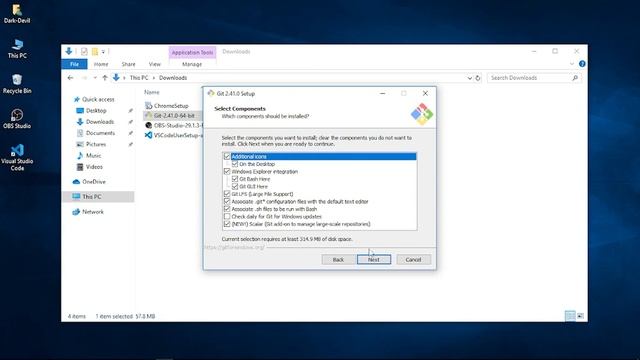The width and height of the screenshot is (640, 360).
Task: Click the Explorer help question mark icon
Action: pyautogui.click(x=582, y=64)
